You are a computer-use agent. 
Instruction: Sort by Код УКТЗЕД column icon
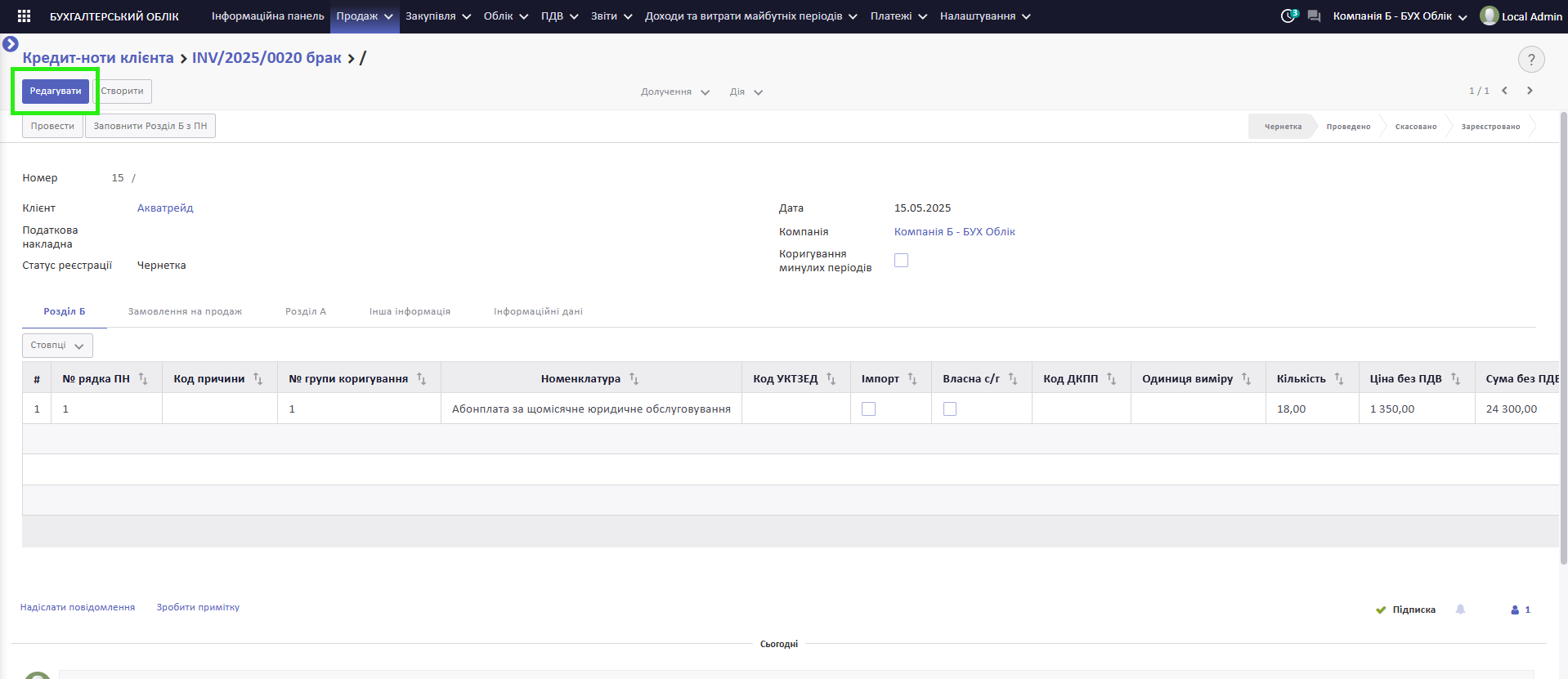(x=831, y=378)
